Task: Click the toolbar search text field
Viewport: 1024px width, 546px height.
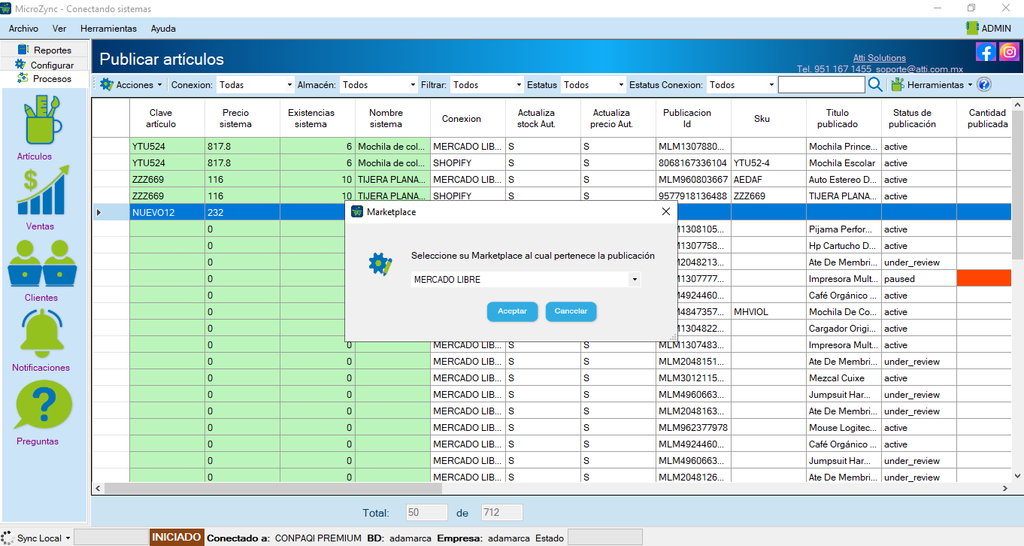Action: pos(822,85)
